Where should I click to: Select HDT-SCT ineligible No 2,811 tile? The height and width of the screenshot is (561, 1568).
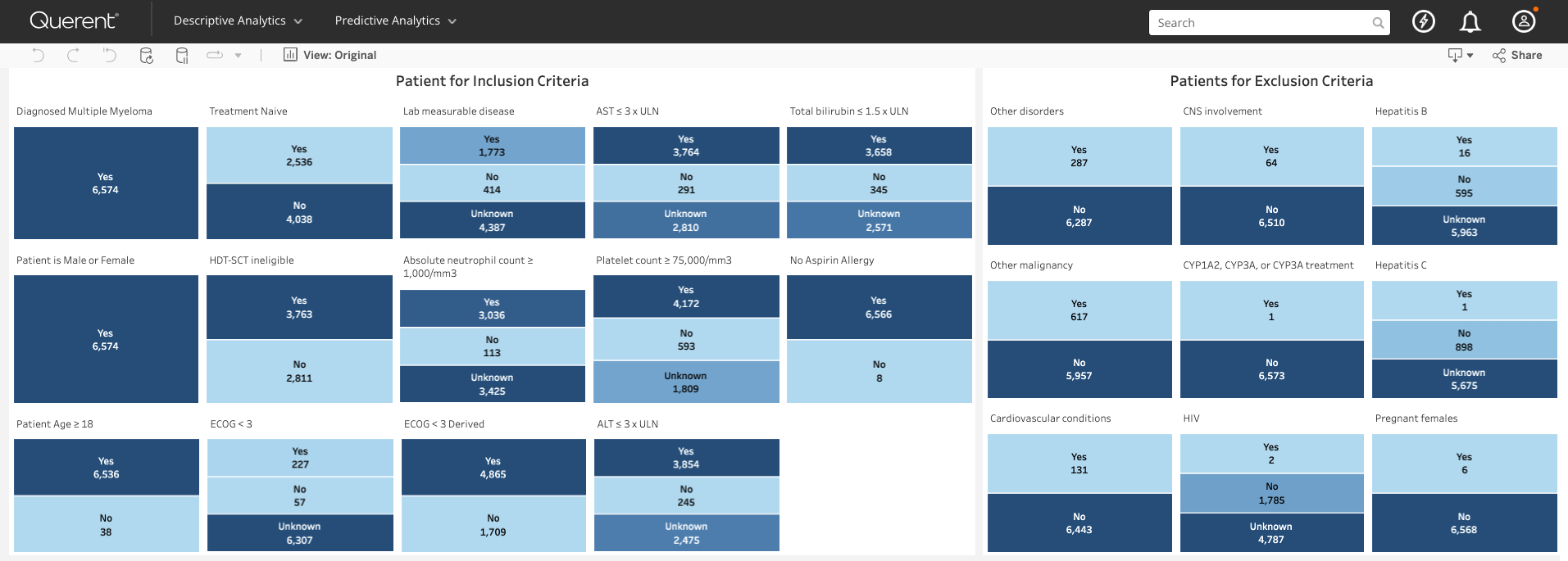pos(299,371)
